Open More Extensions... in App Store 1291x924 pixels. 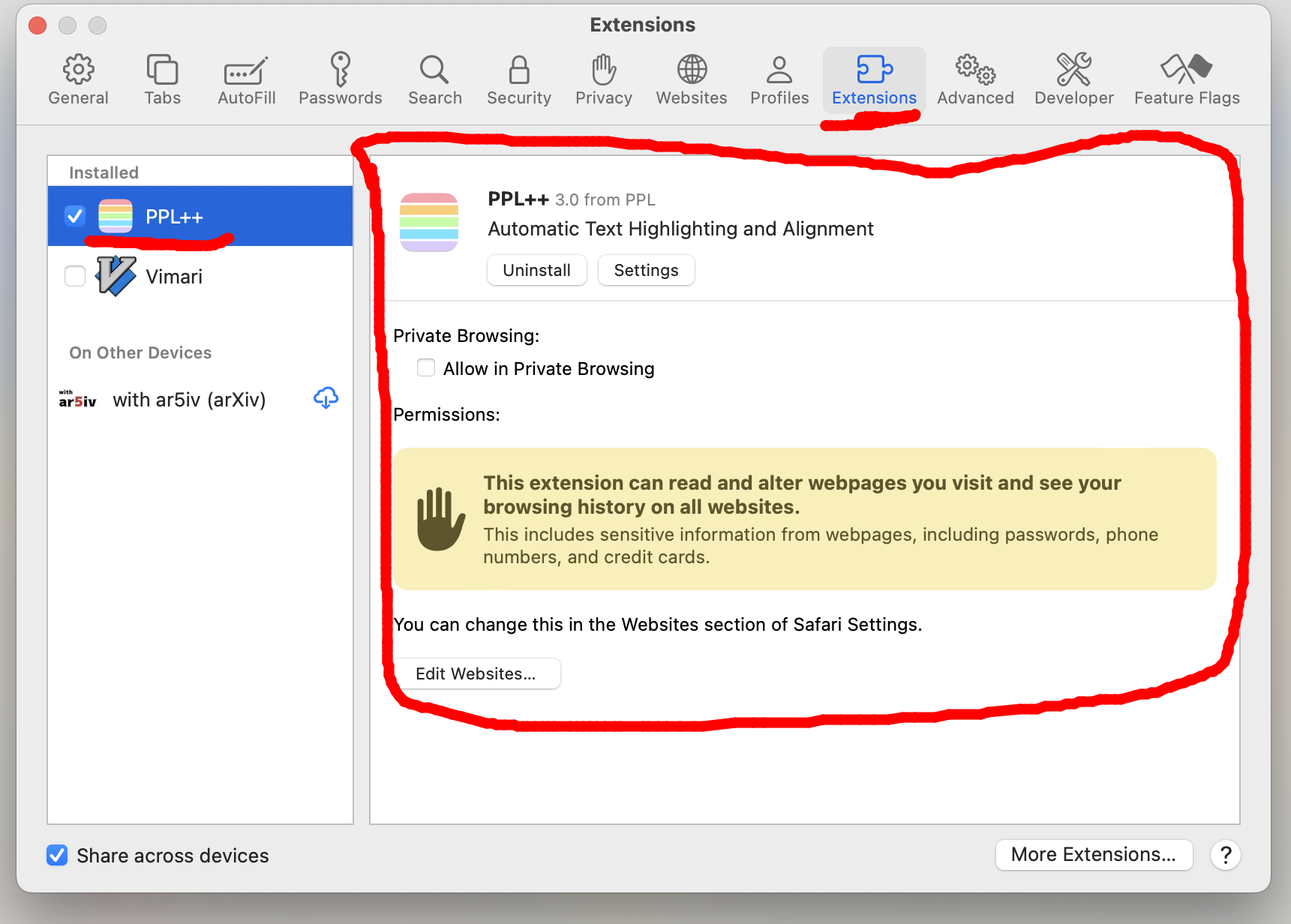1094,854
